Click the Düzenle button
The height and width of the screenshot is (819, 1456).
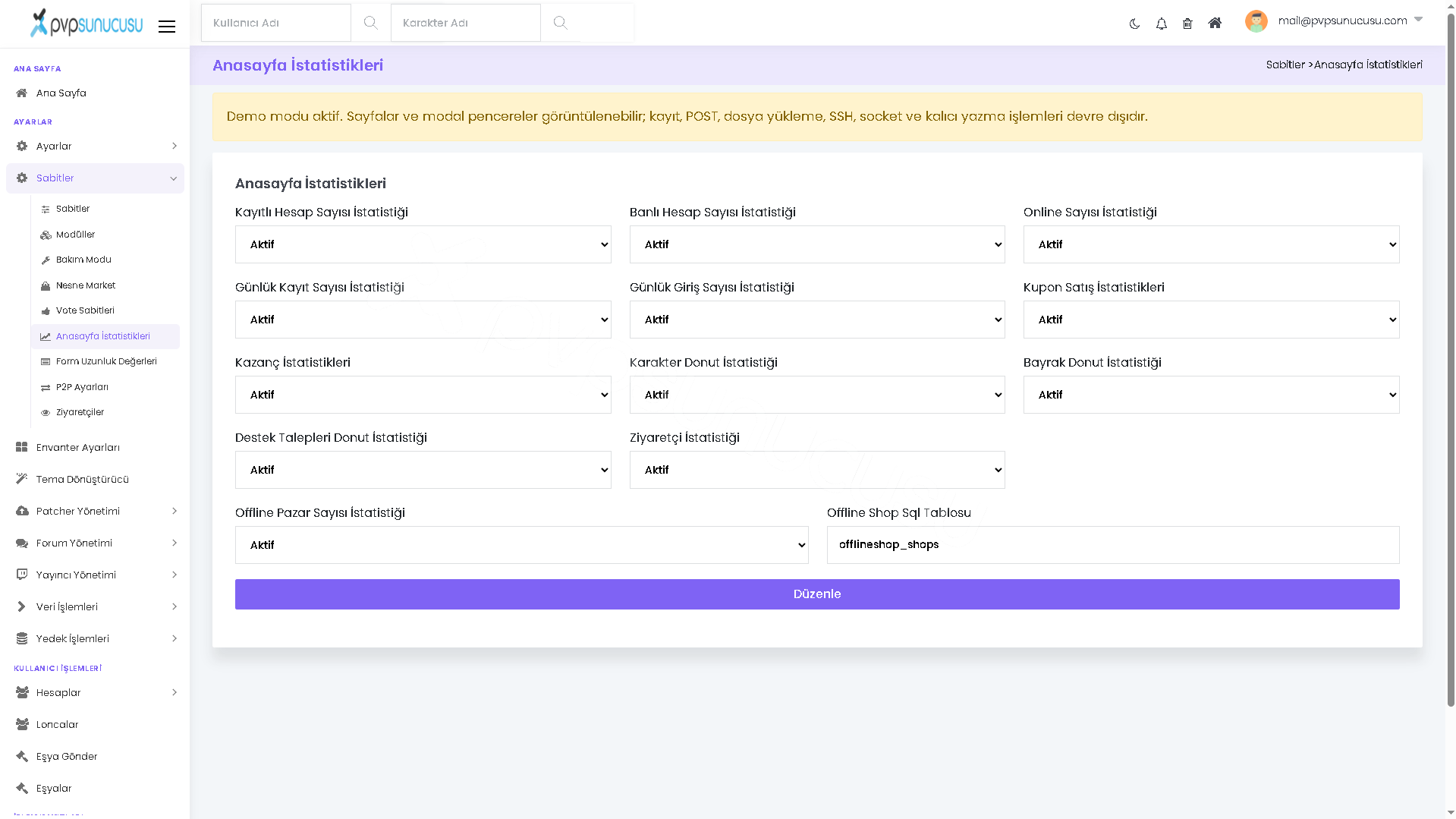coord(817,594)
